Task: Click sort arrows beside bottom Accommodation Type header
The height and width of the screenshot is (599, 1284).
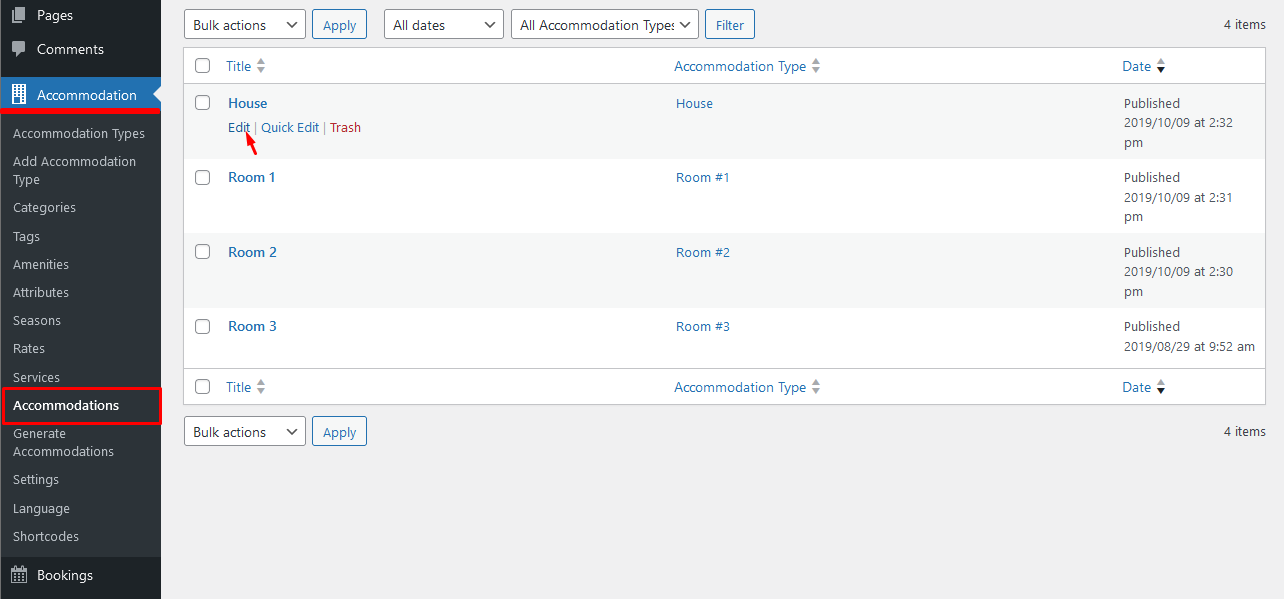Action: pos(816,387)
